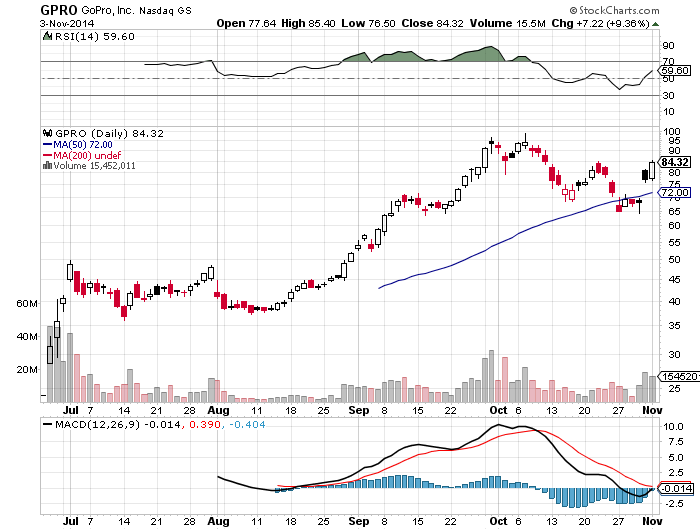Click the green up-triangle change indicator
The image size is (700, 530).
tap(655, 24)
